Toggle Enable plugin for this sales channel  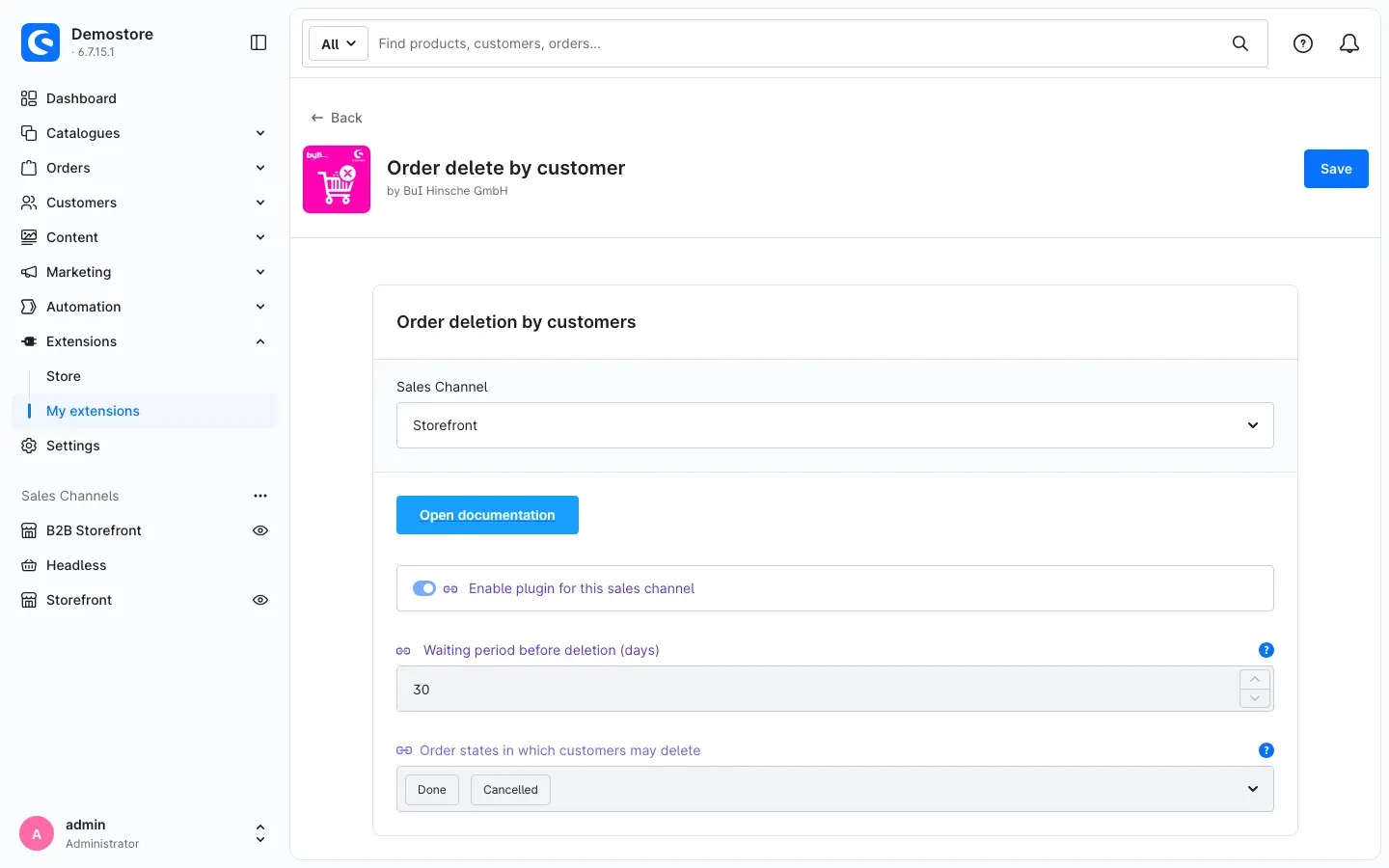[424, 588]
